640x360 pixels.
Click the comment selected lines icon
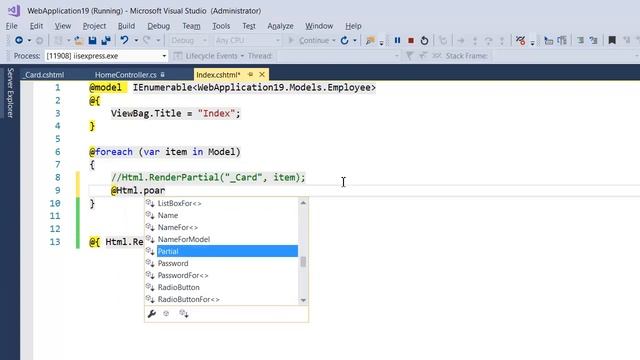(580, 40)
